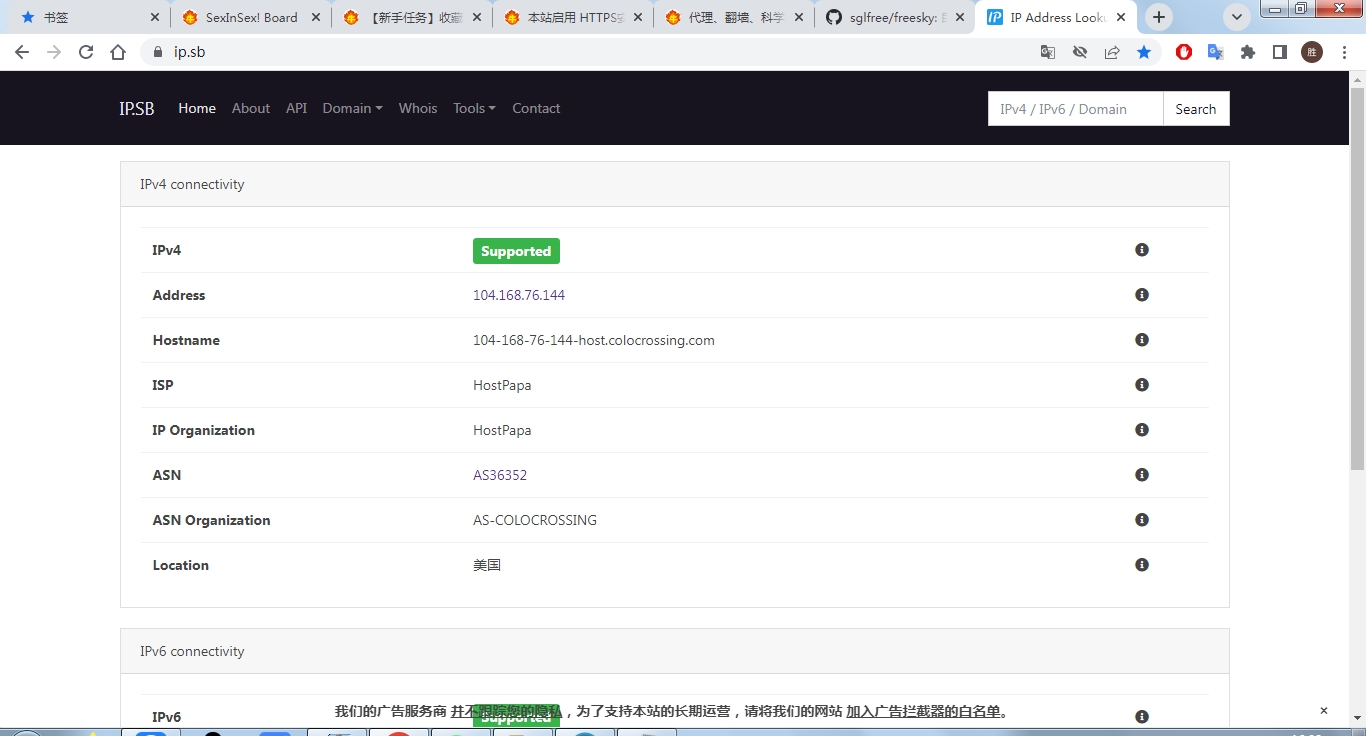Close the sglfree/freesky tab

[x=960, y=17]
